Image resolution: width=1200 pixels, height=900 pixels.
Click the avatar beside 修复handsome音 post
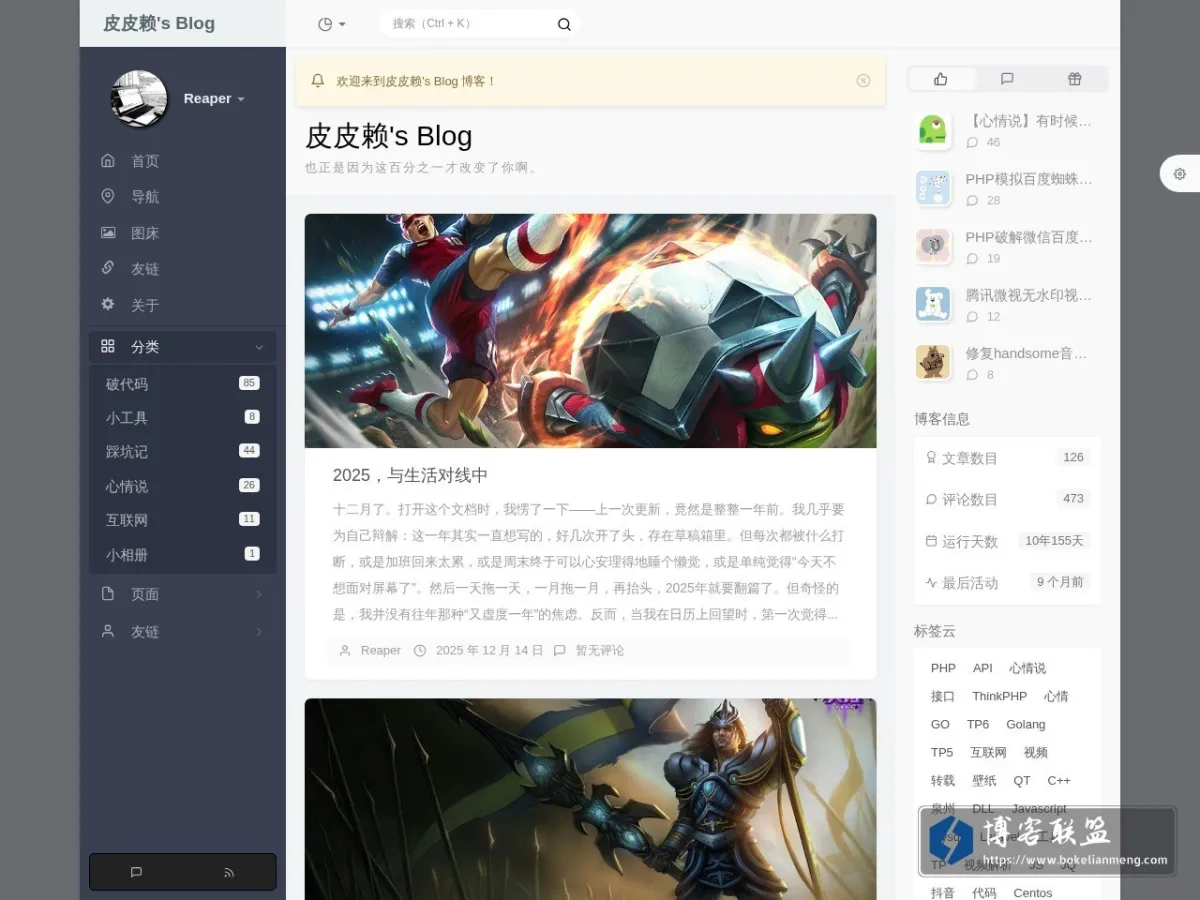point(933,362)
